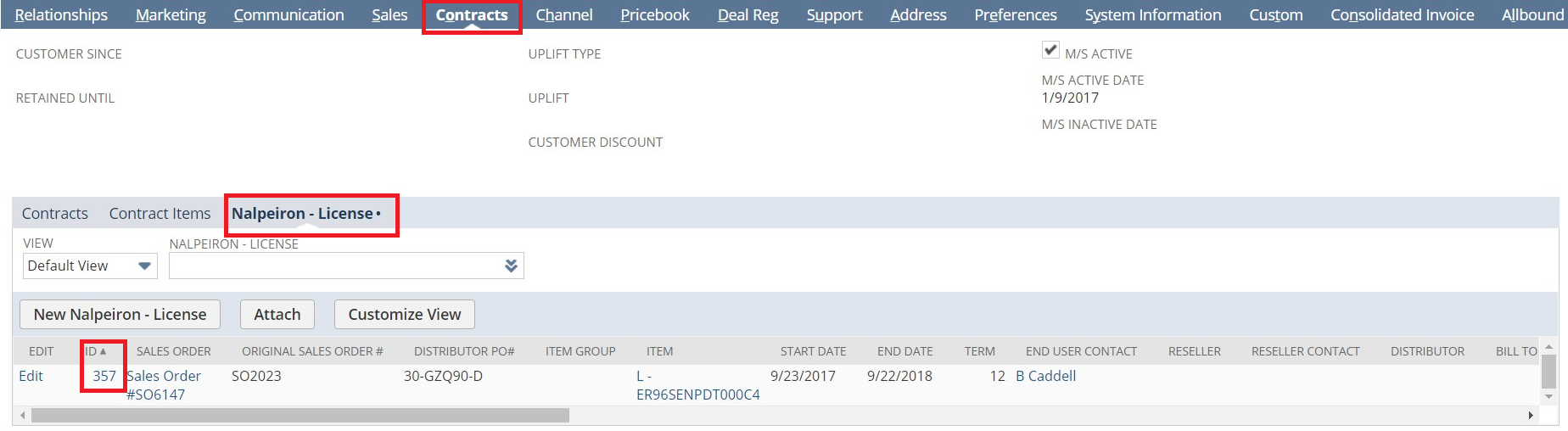Image resolution: width=1568 pixels, height=431 pixels.
Task: Open the Default View dropdown
Action: 90,266
